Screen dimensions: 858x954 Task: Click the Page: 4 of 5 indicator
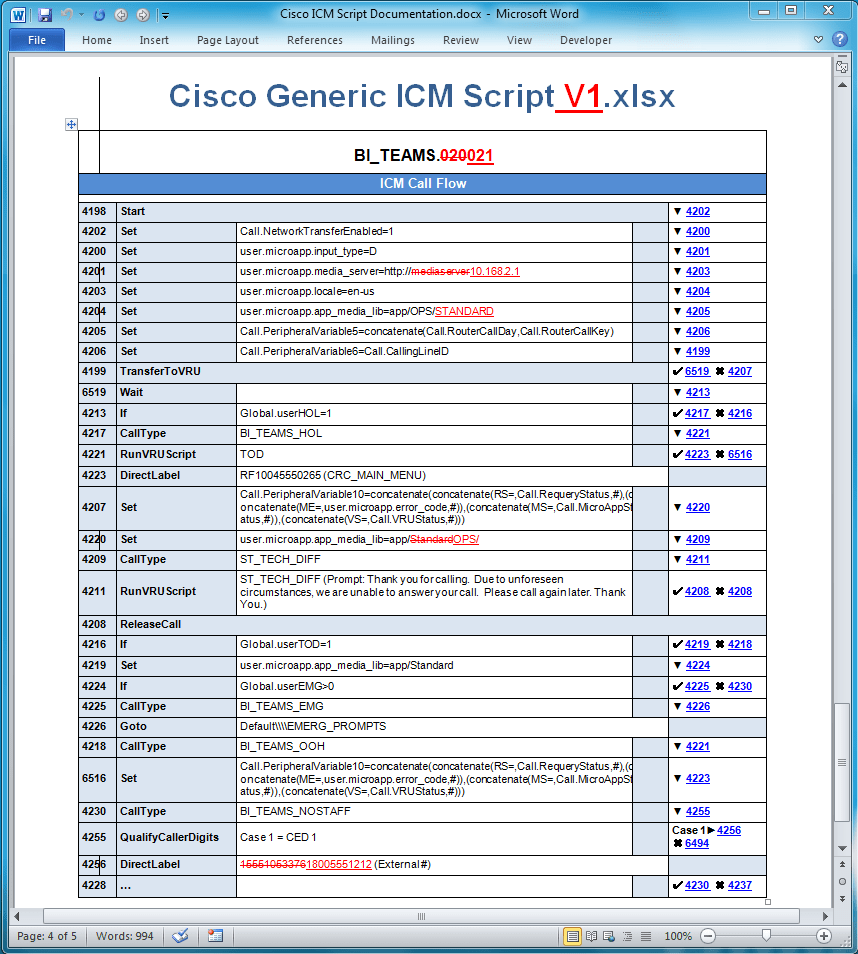[47, 936]
